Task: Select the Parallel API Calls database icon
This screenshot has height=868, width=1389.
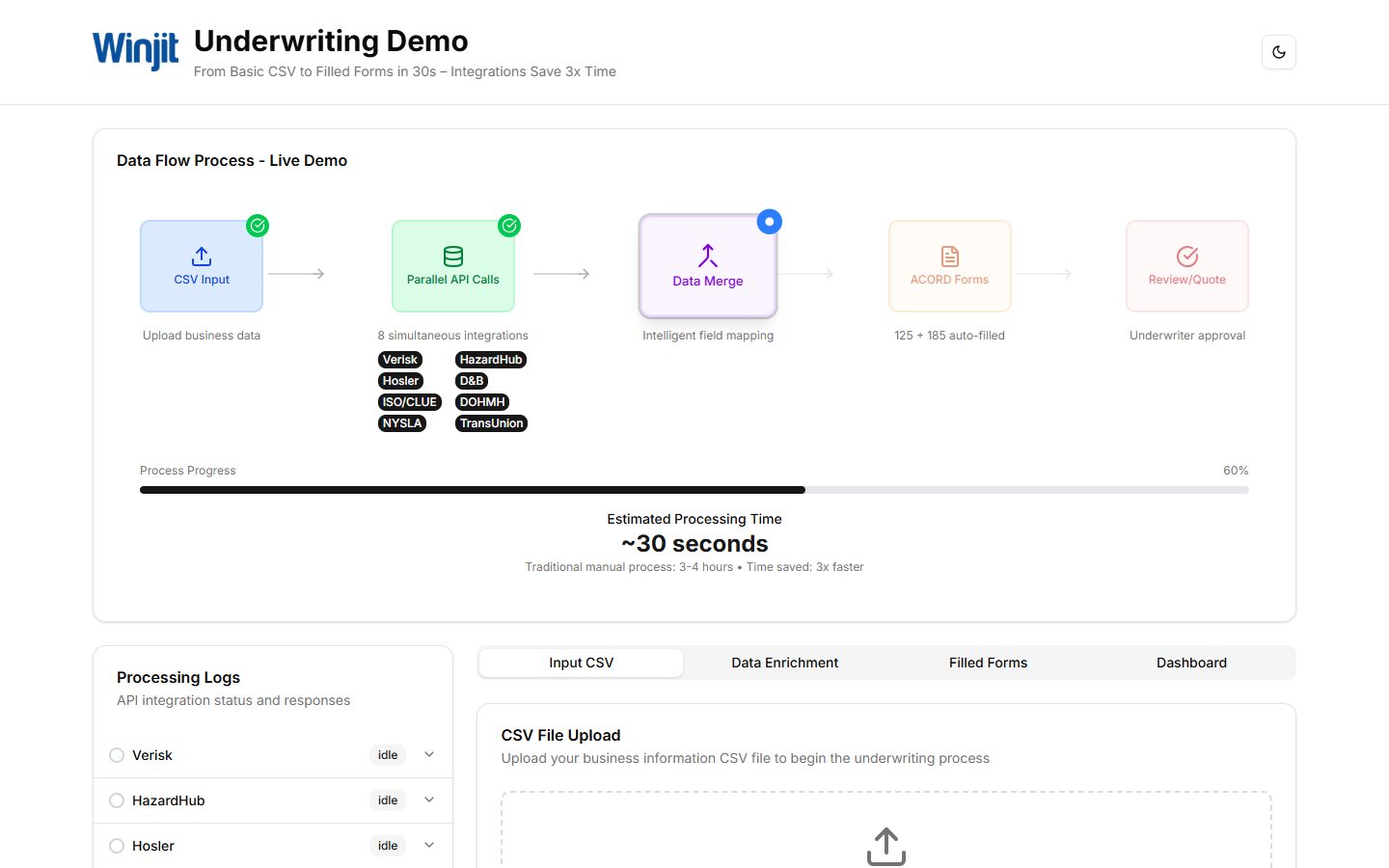Action: [x=453, y=257]
